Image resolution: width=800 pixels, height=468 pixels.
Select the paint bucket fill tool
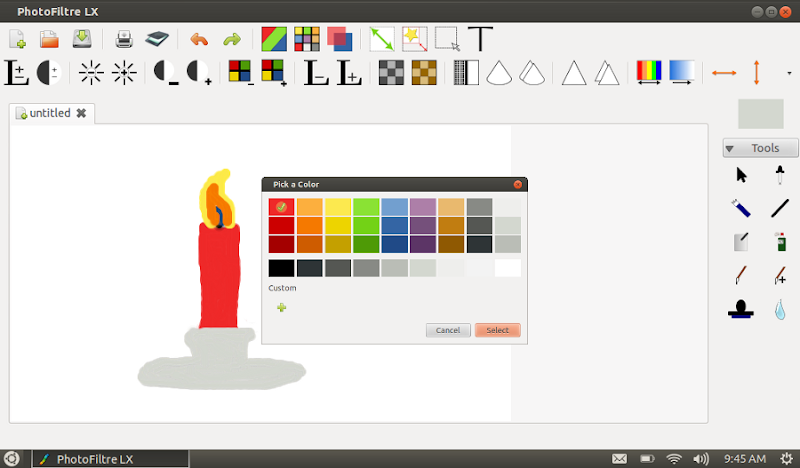(x=741, y=242)
